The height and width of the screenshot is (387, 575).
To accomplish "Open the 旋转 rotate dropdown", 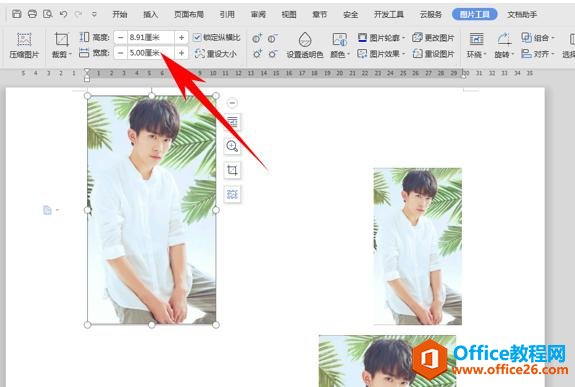I will 504,45.
